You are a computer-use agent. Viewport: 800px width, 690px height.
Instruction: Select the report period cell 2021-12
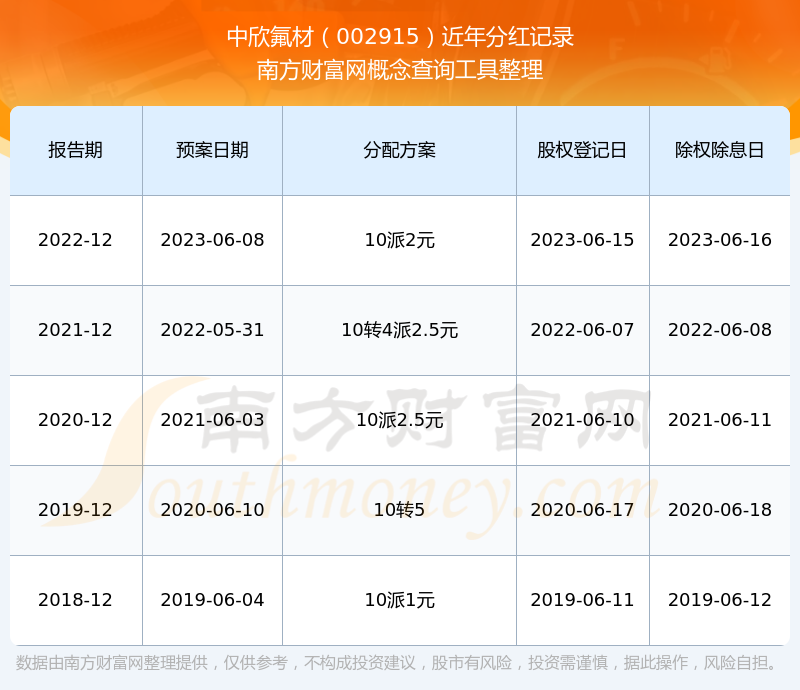(76, 330)
